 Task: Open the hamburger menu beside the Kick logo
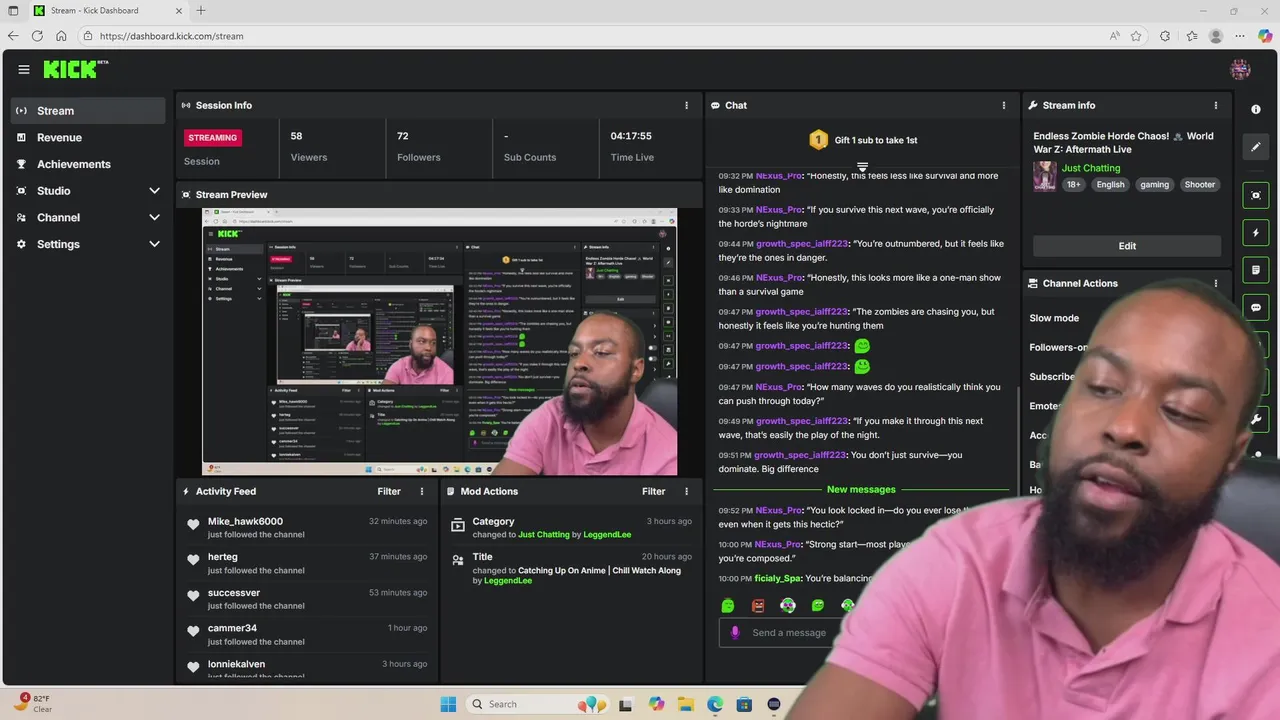pyautogui.click(x=23, y=69)
